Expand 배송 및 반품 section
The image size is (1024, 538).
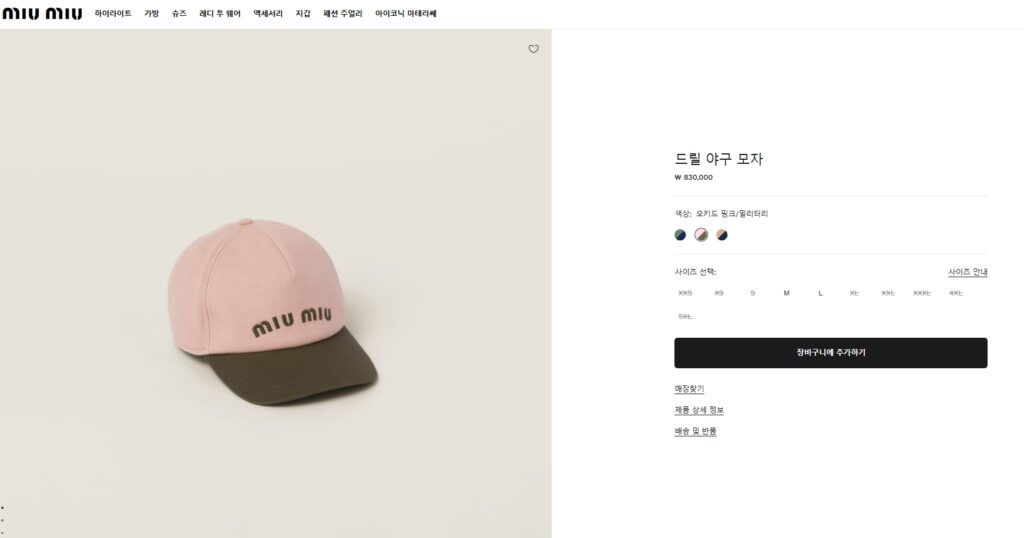695,431
